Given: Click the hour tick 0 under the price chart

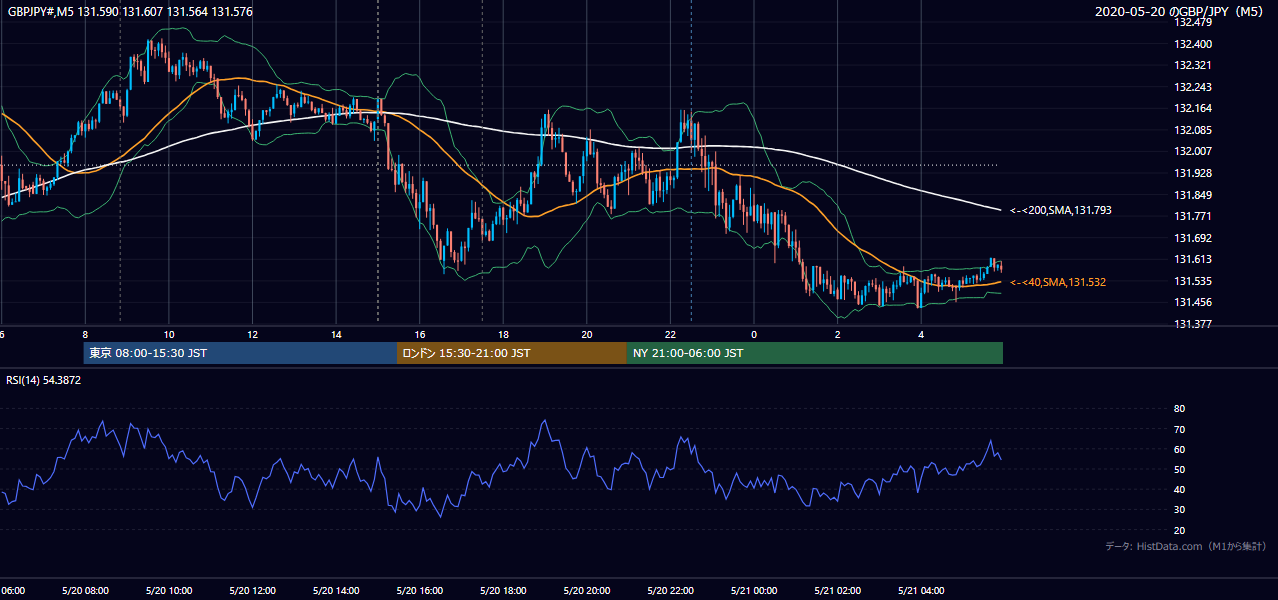Looking at the screenshot, I should [x=754, y=334].
